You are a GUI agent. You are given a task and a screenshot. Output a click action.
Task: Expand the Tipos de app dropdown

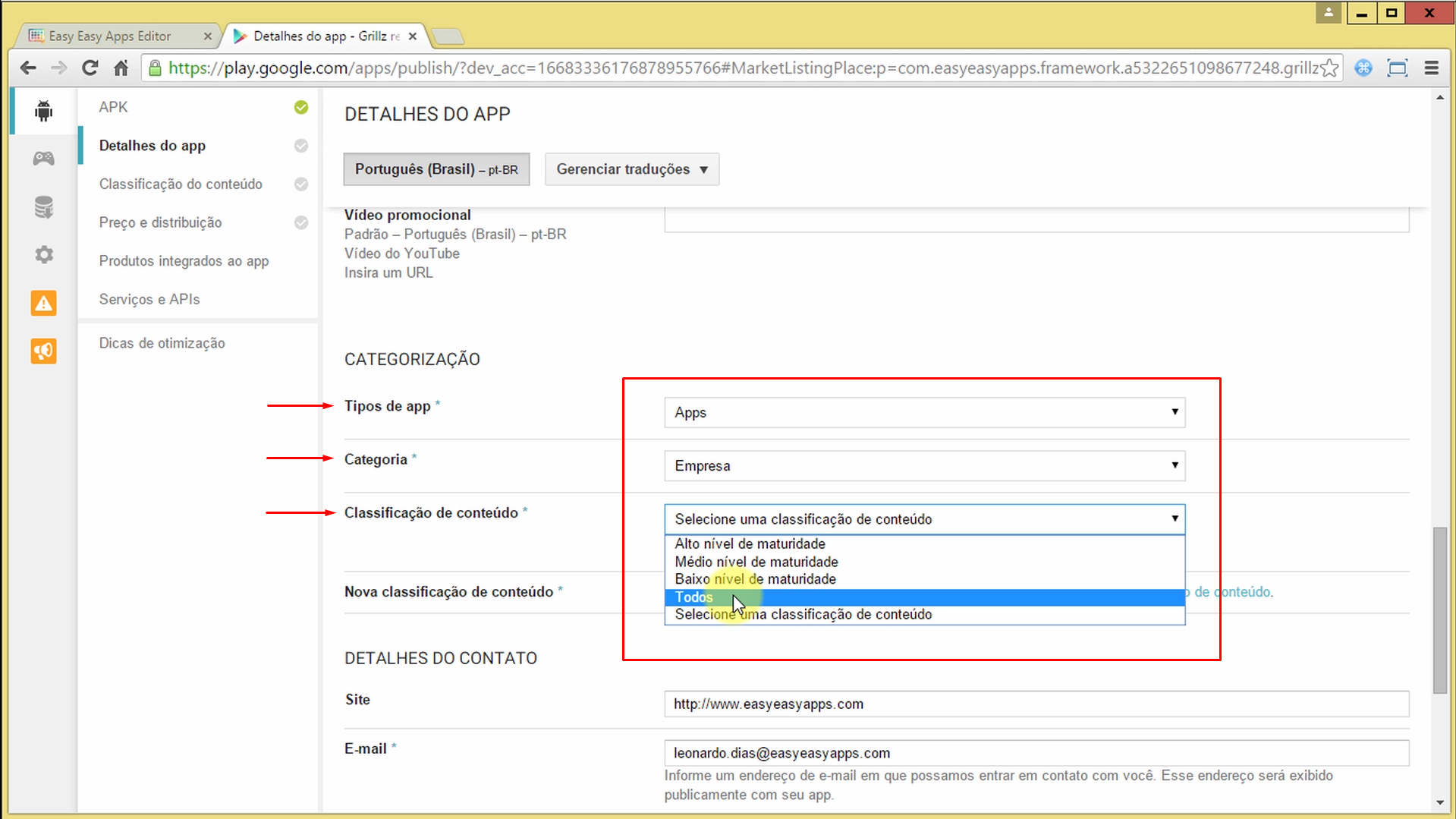click(923, 412)
